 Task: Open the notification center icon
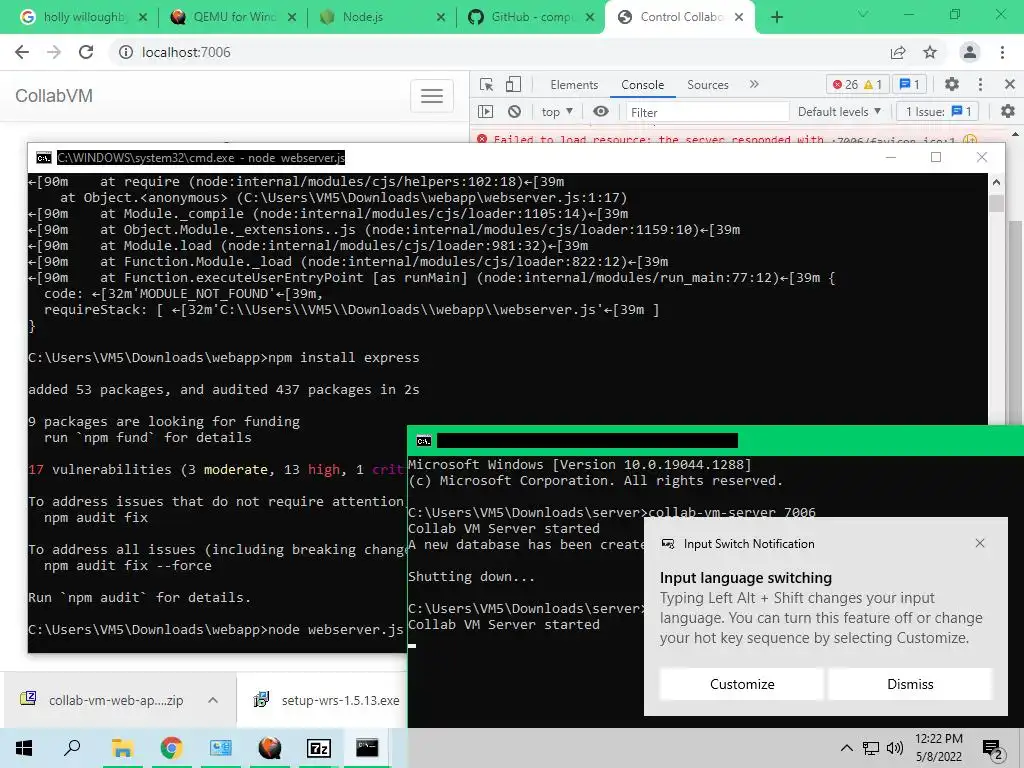click(x=993, y=749)
